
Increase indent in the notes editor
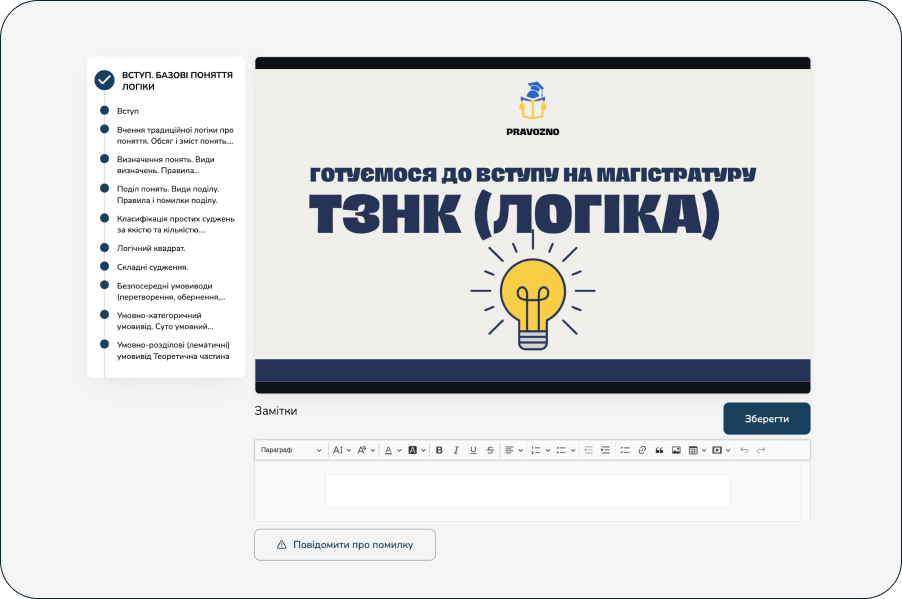click(x=605, y=450)
